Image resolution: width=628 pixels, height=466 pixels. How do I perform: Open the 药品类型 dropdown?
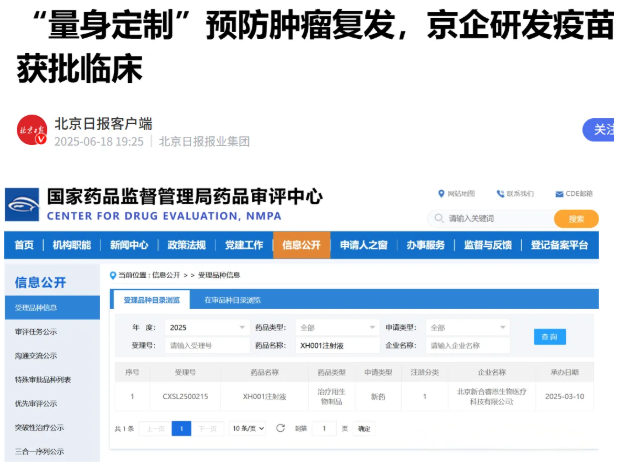[336, 327]
